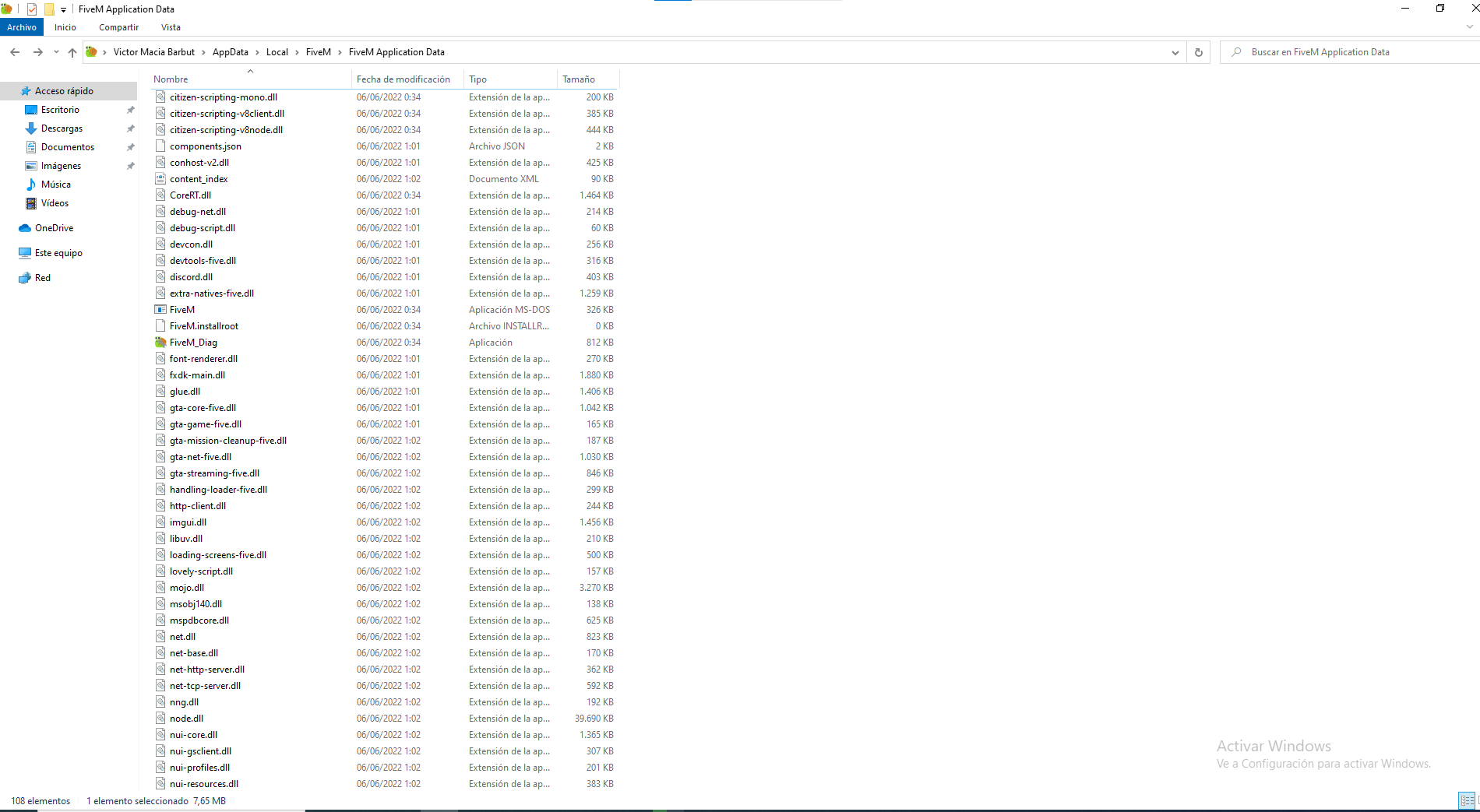The height and width of the screenshot is (812, 1480).
Task: Switch to the Compartir ribbon tab
Action: click(x=118, y=27)
